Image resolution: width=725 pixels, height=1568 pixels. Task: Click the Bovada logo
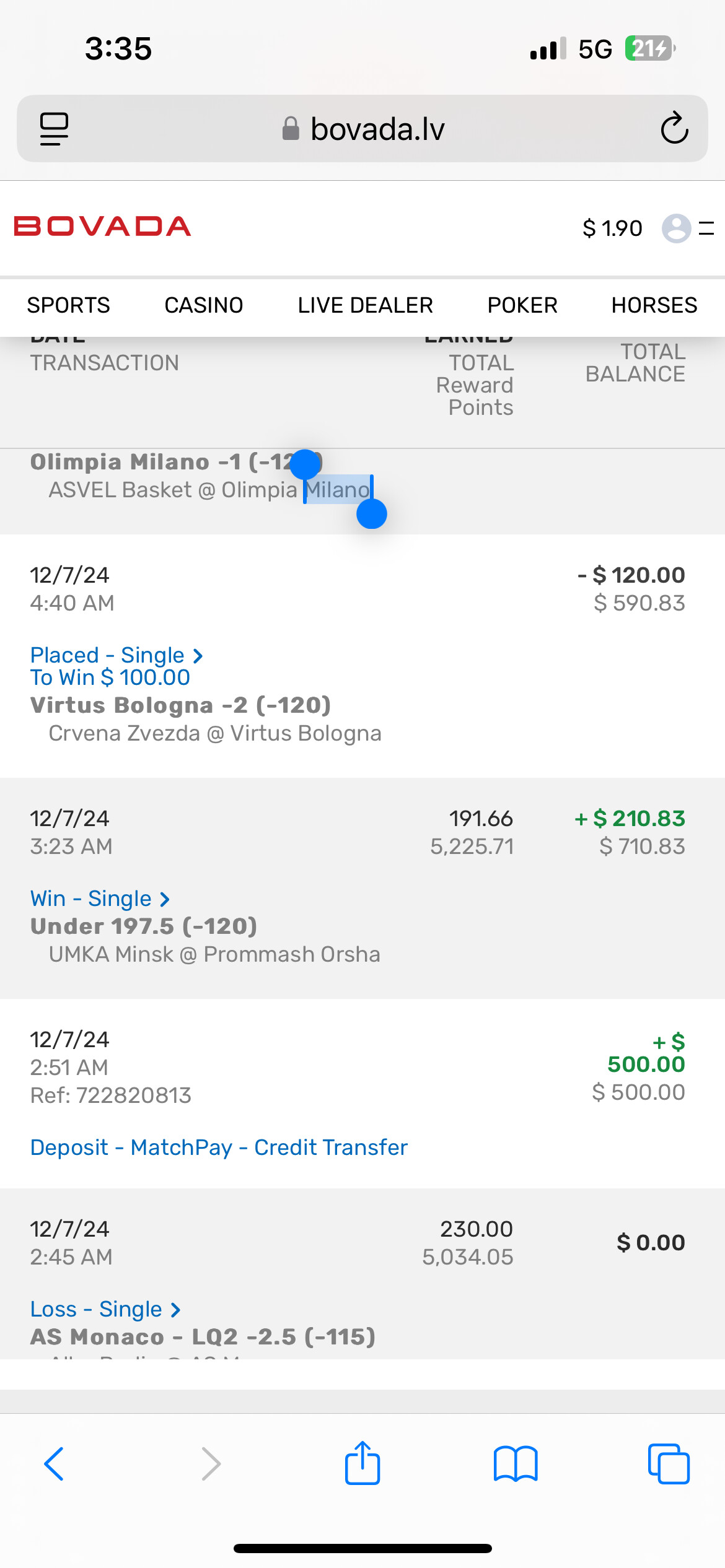102,227
